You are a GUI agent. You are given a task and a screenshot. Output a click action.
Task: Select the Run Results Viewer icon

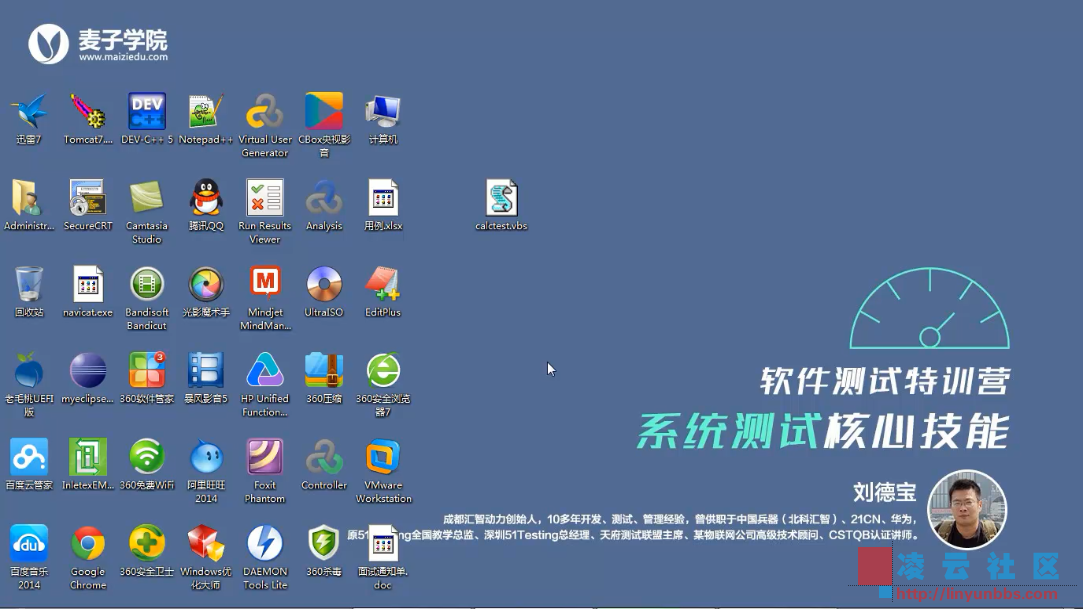coord(265,197)
